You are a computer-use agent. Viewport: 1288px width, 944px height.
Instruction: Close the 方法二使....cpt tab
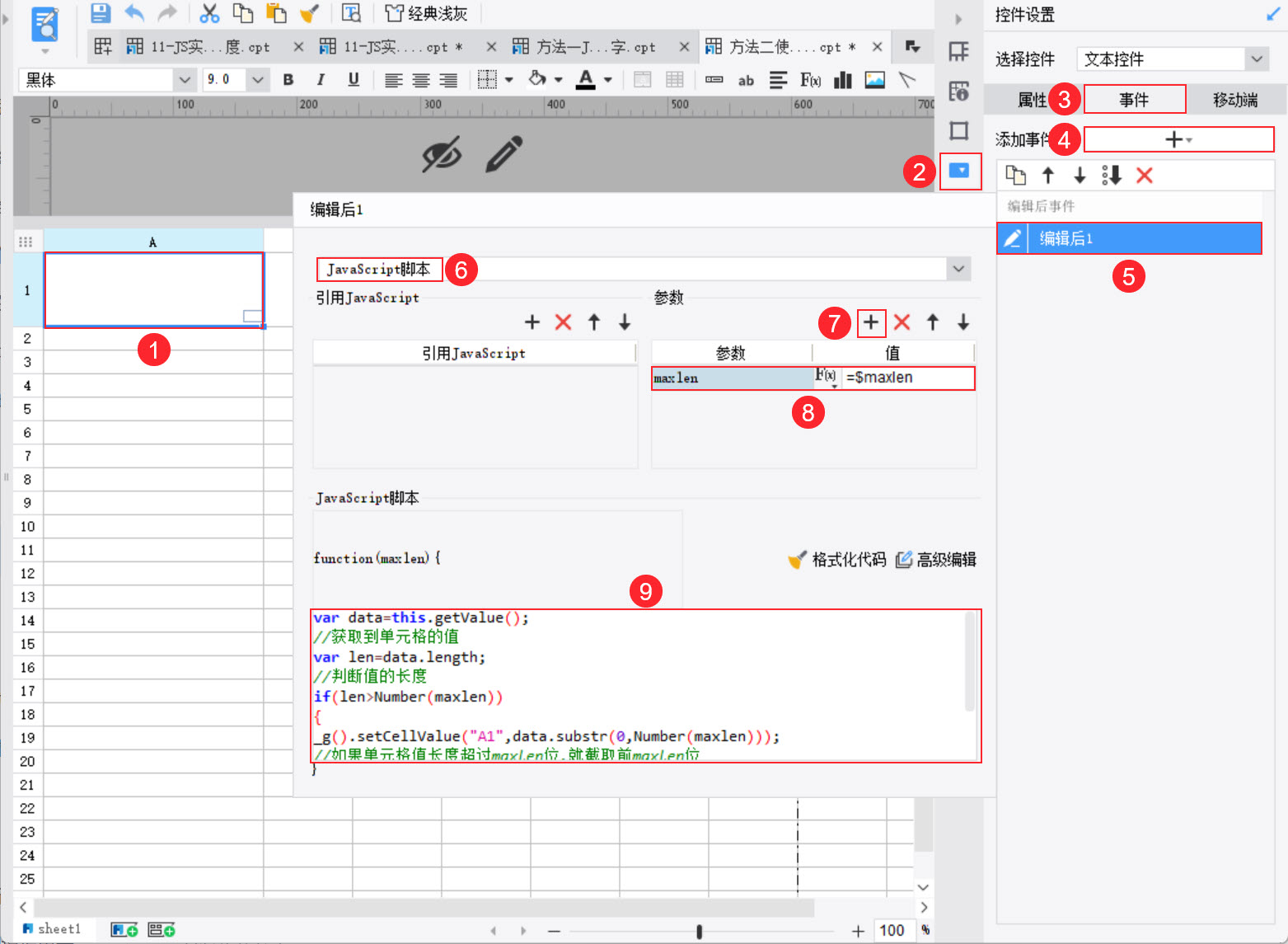[878, 47]
